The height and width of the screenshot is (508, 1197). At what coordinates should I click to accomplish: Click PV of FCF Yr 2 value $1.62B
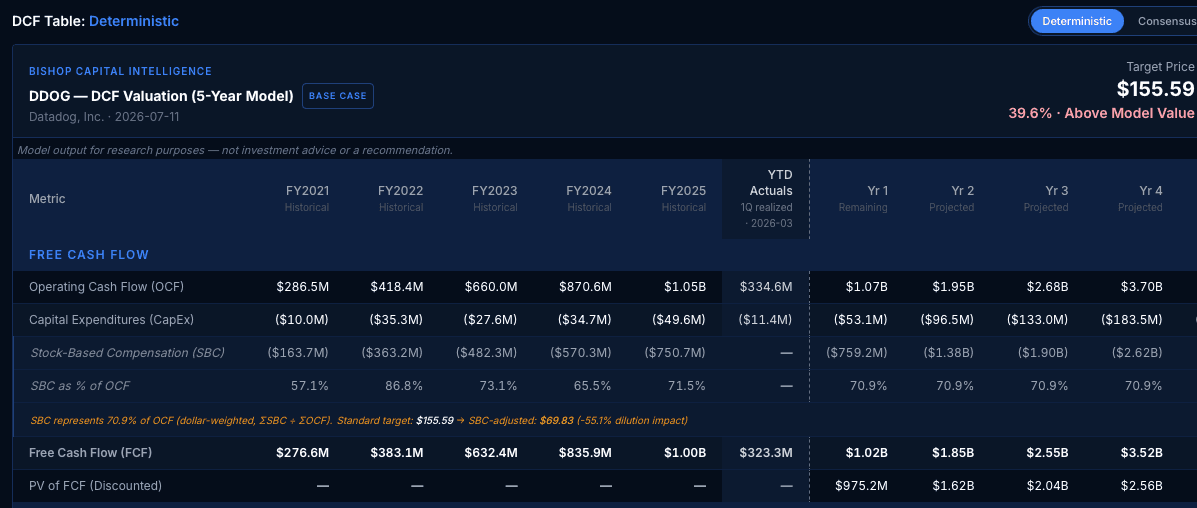click(953, 485)
